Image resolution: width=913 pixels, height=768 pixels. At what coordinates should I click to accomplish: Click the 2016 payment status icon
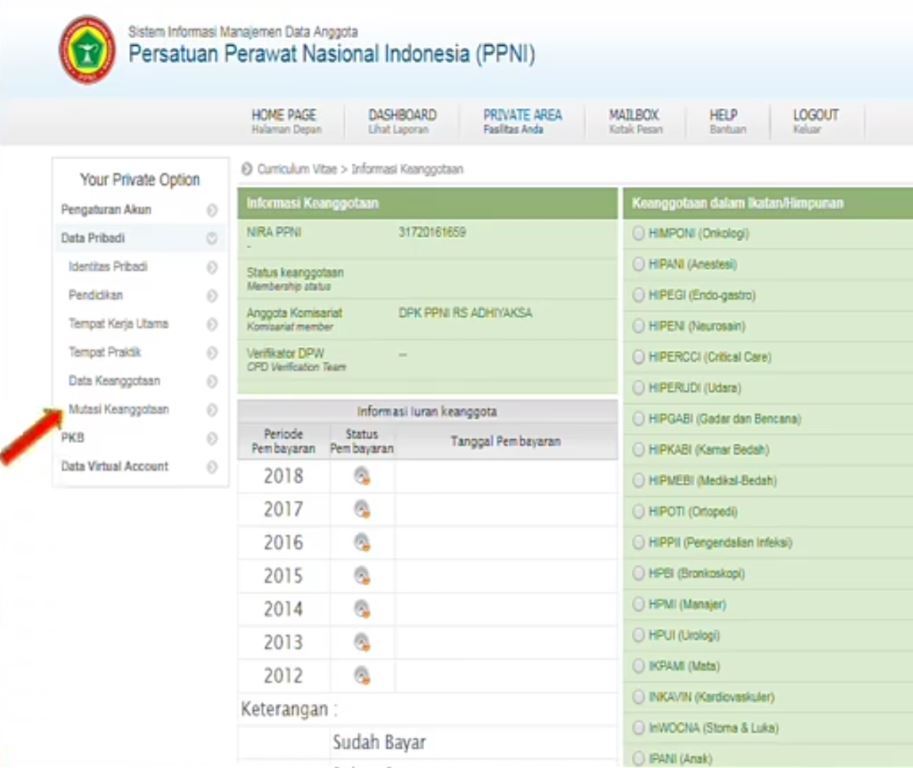[362, 543]
